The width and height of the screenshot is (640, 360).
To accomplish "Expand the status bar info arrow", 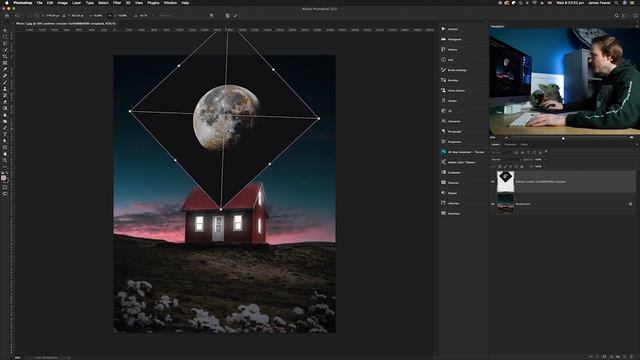I will pos(69,358).
